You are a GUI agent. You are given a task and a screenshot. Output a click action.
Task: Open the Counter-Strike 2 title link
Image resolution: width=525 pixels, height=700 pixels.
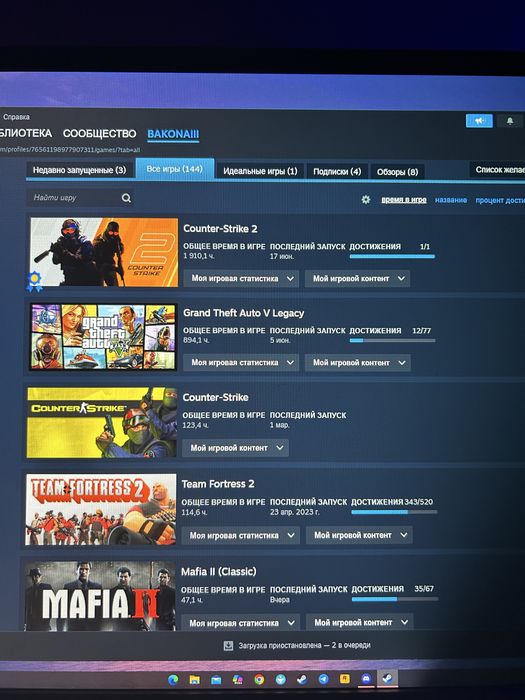[x=220, y=229]
